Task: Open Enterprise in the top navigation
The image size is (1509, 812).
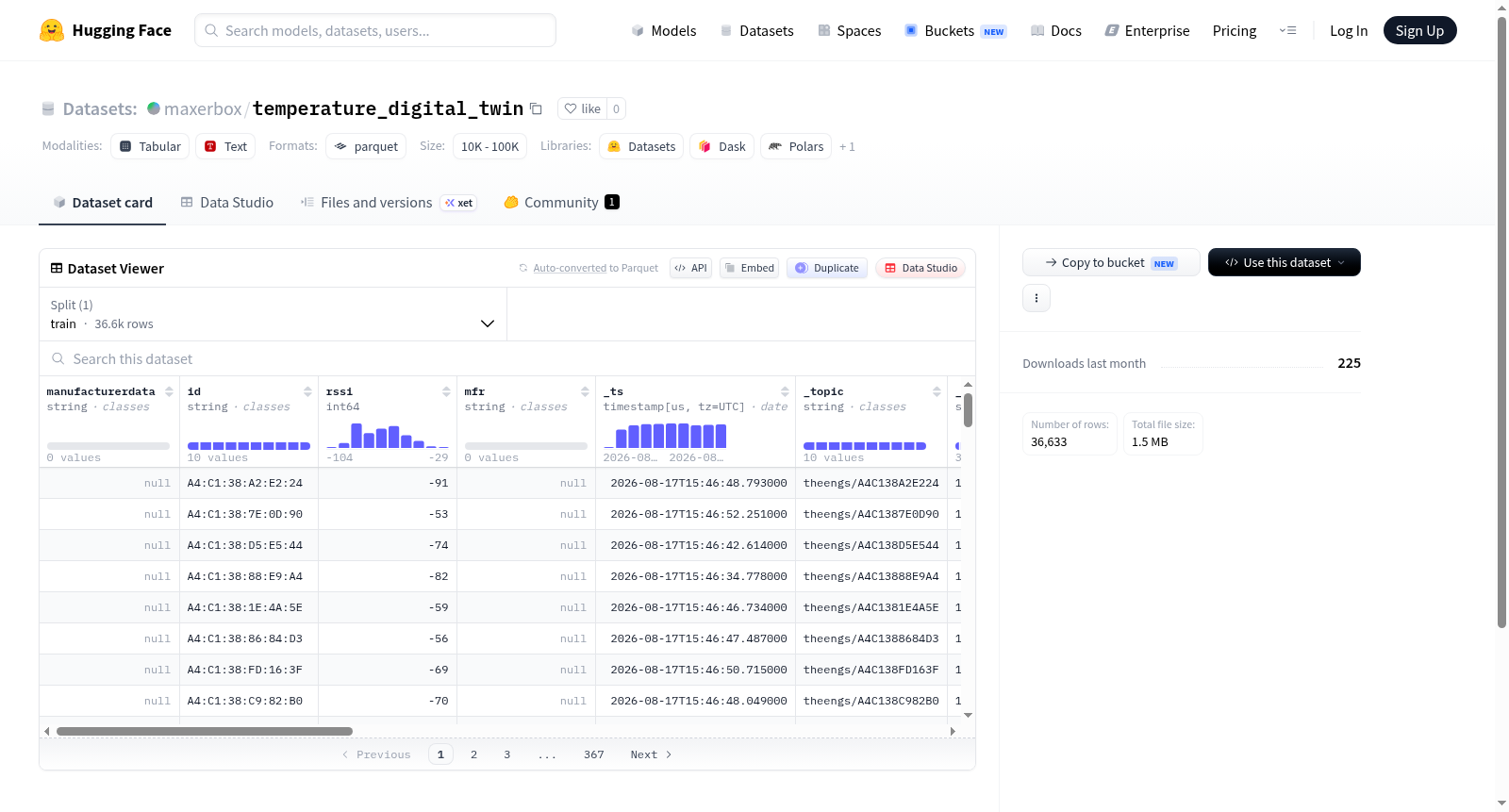Action: point(1148,31)
